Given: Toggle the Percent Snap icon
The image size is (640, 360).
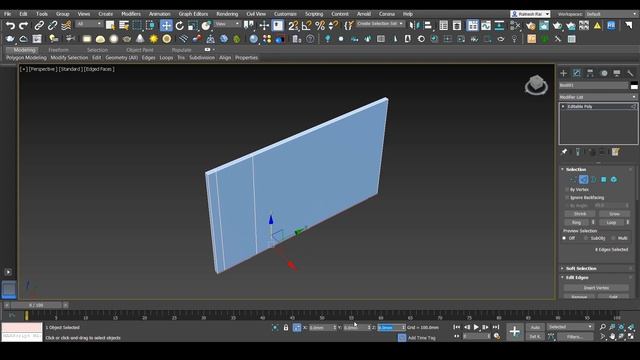Looking at the screenshot, I should coord(320,26).
